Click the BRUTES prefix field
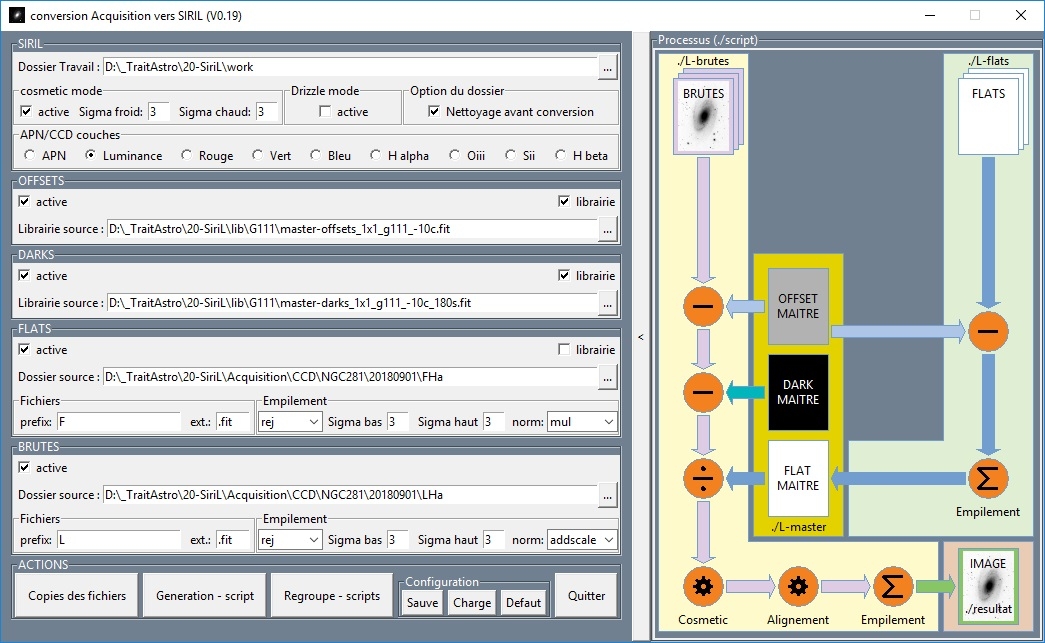Image resolution: width=1045 pixels, height=643 pixels. click(x=119, y=540)
